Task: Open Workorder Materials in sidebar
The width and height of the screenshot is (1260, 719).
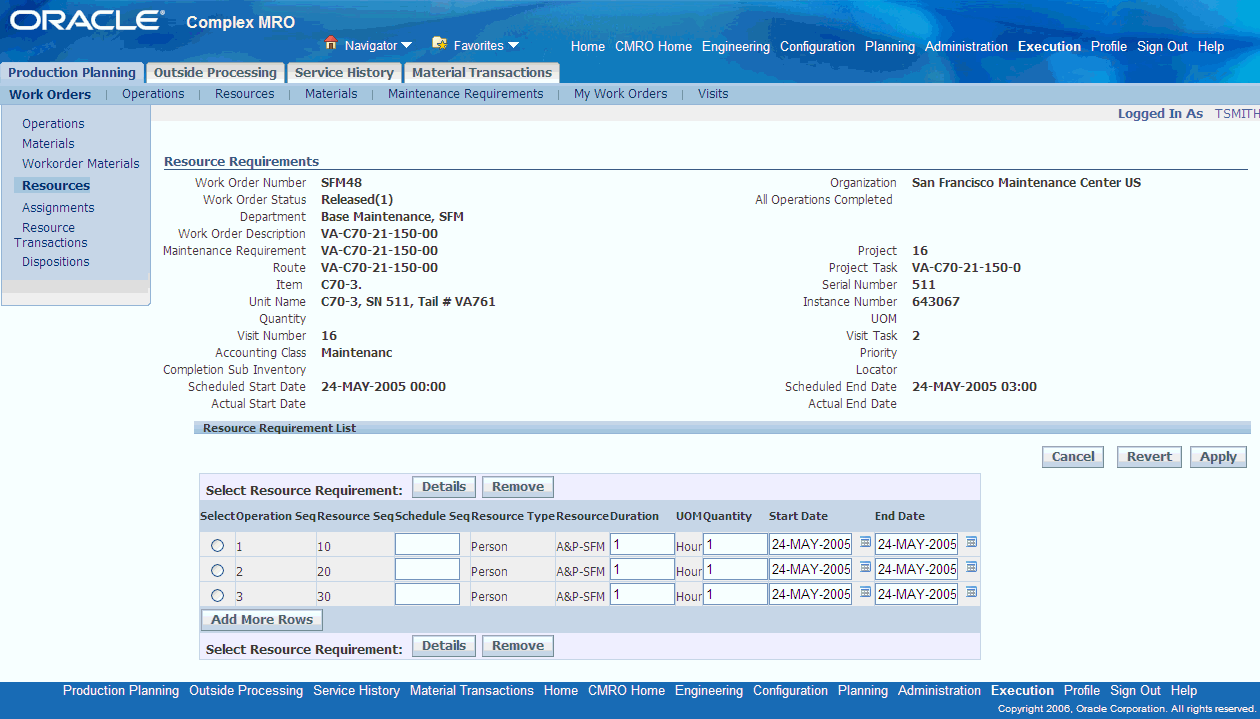Action: tap(81, 164)
